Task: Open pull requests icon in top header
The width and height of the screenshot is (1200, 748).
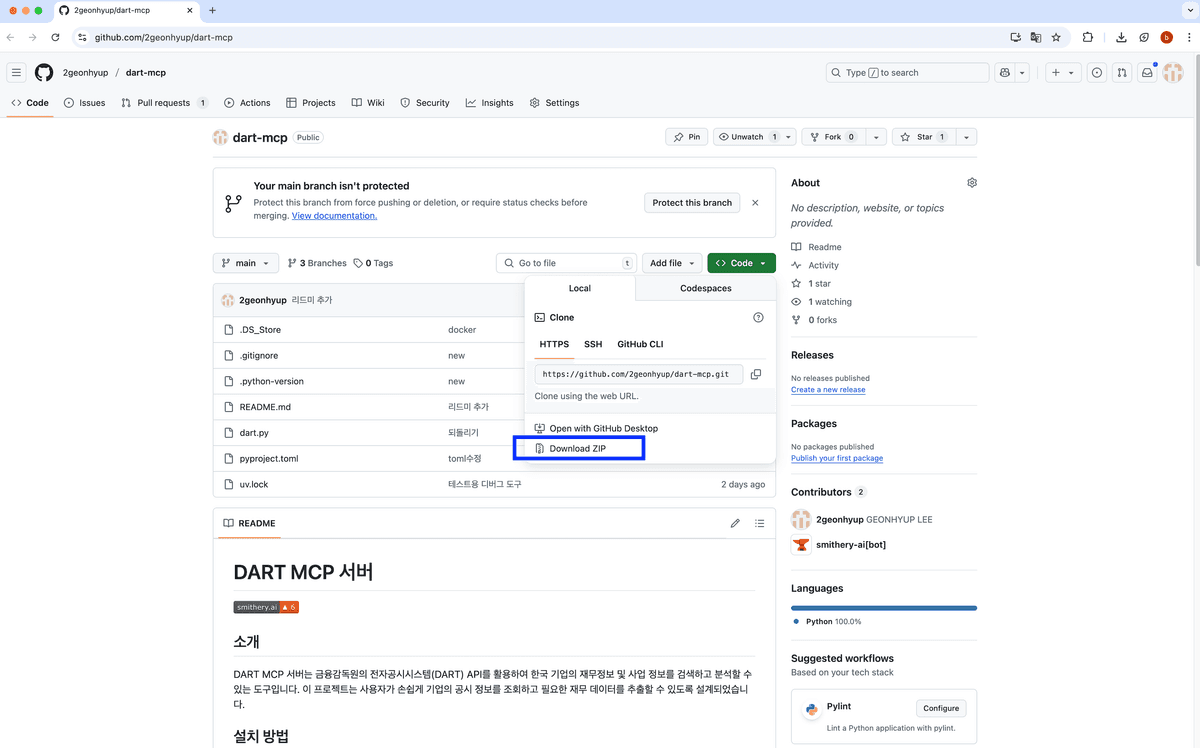Action: click(x=1122, y=73)
